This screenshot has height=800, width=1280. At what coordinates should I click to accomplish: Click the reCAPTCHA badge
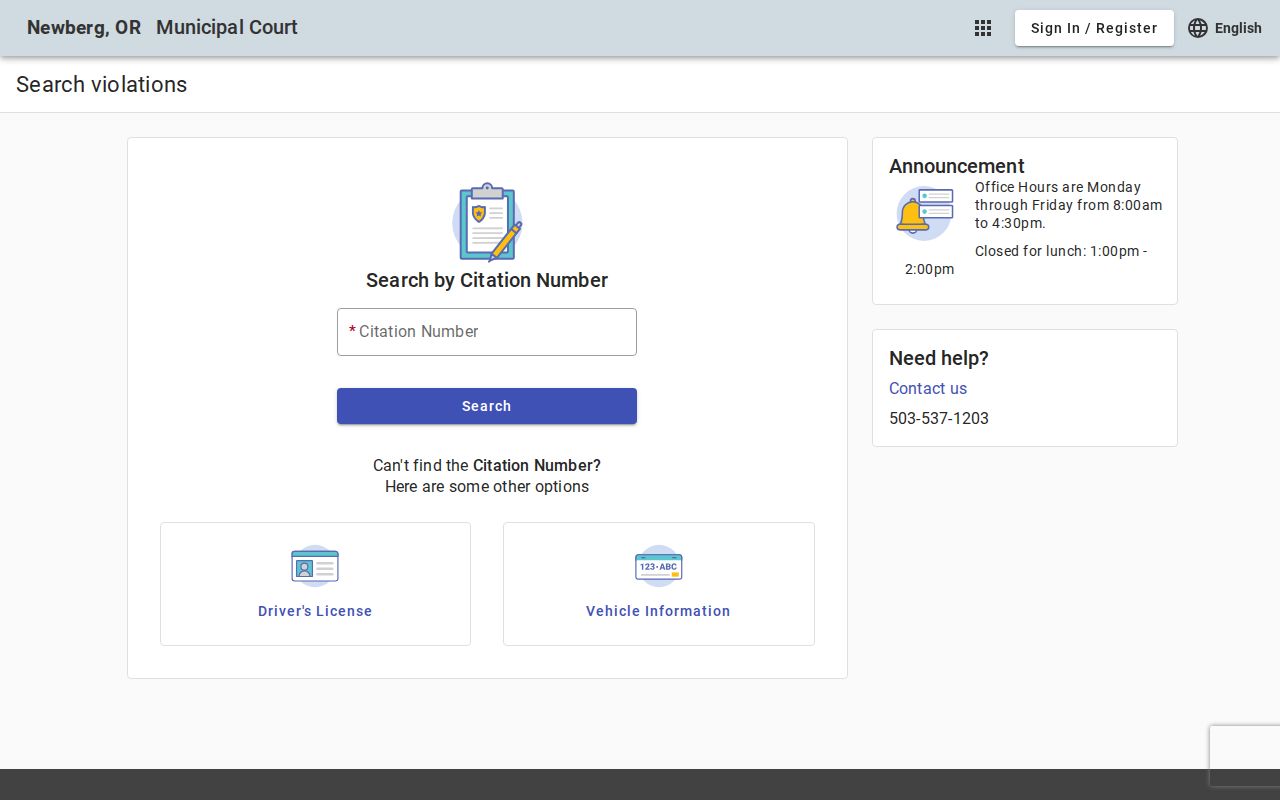1245,756
